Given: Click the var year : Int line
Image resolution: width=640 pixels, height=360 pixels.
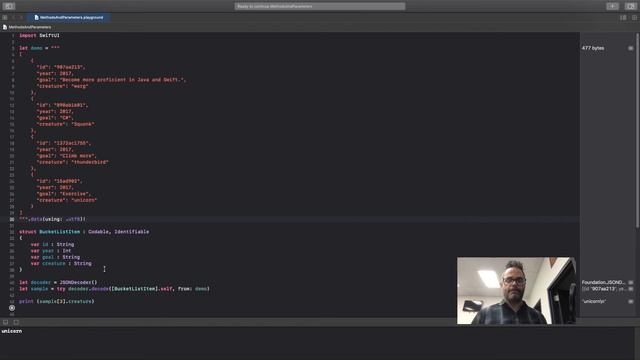Looking at the screenshot, I should click(51, 251).
